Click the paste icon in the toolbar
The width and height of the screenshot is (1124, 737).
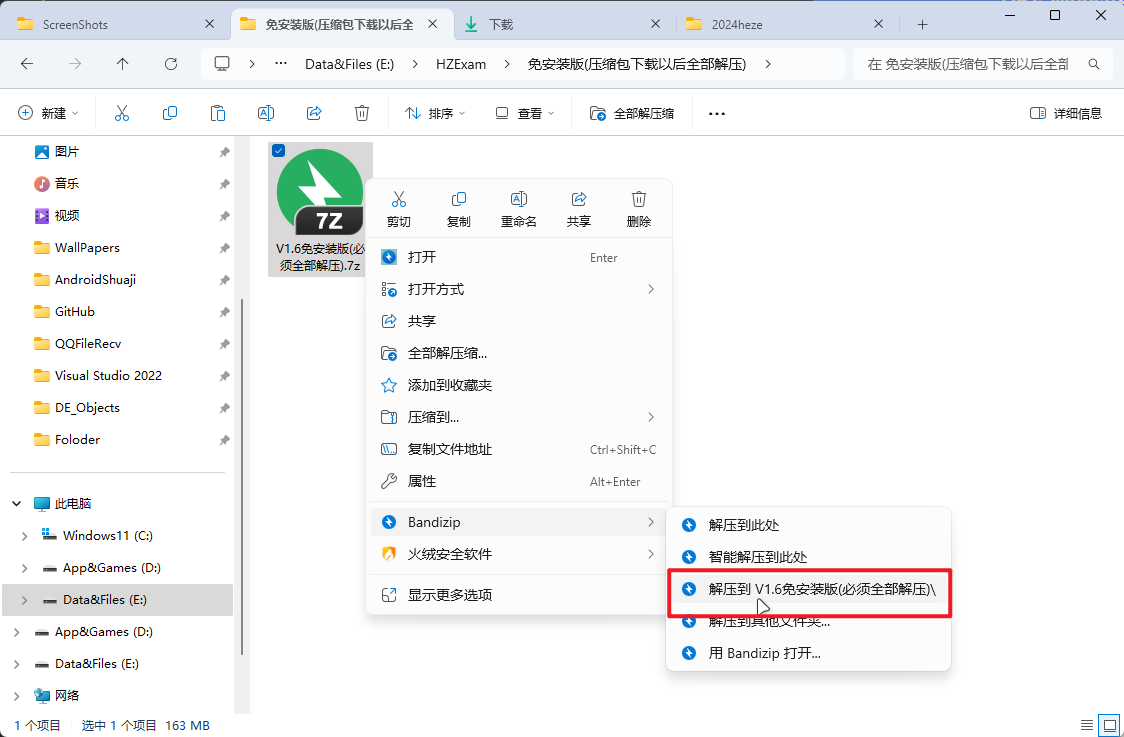[218, 112]
